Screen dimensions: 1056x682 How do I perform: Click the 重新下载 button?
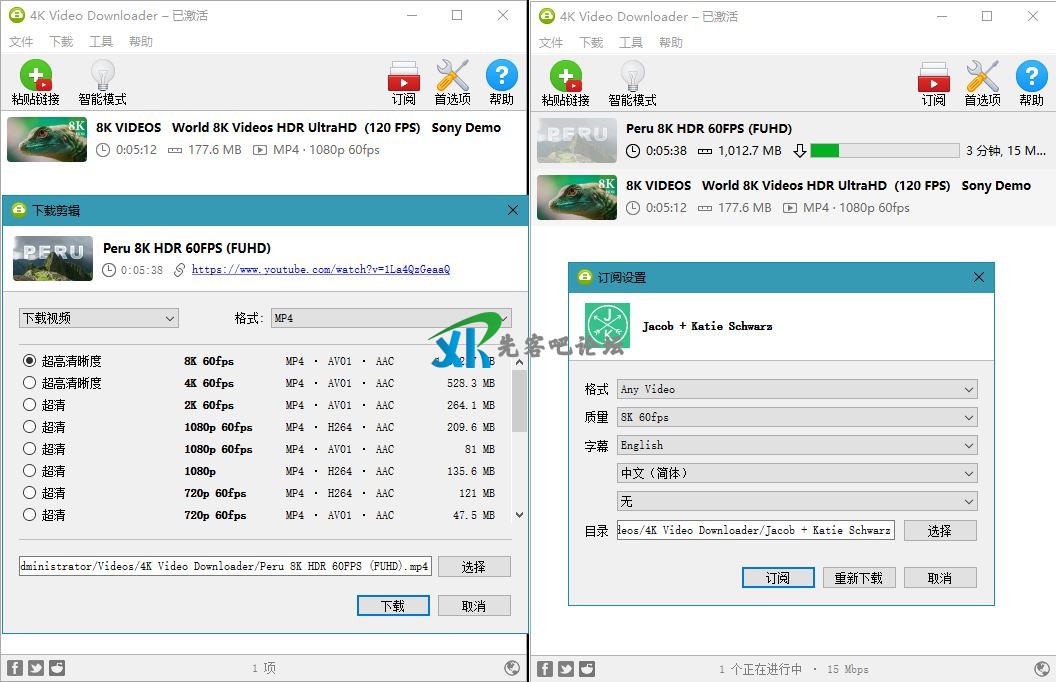coord(858,578)
